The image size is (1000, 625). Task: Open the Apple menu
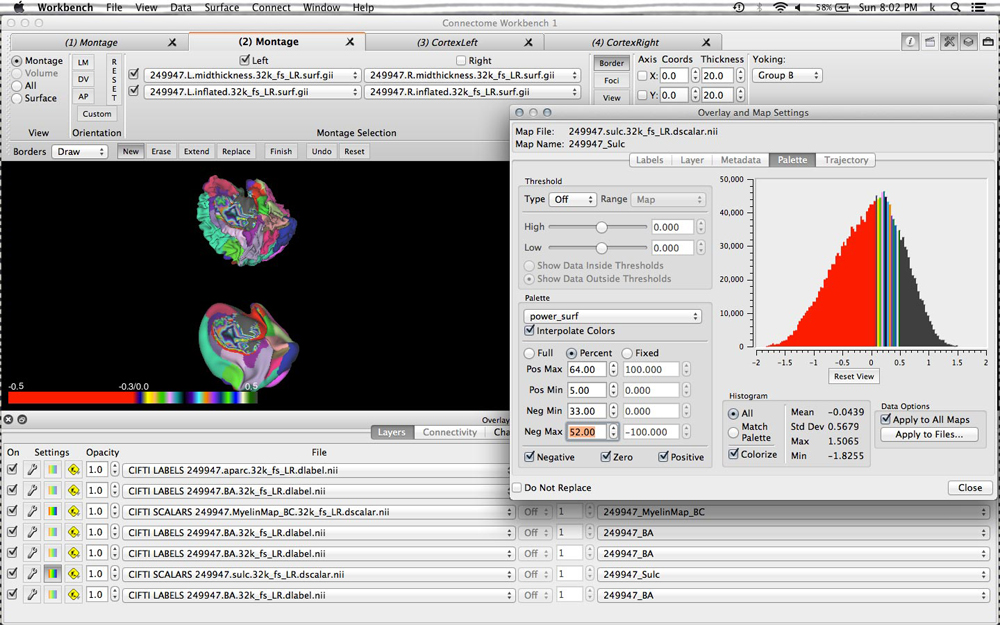tap(18, 8)
